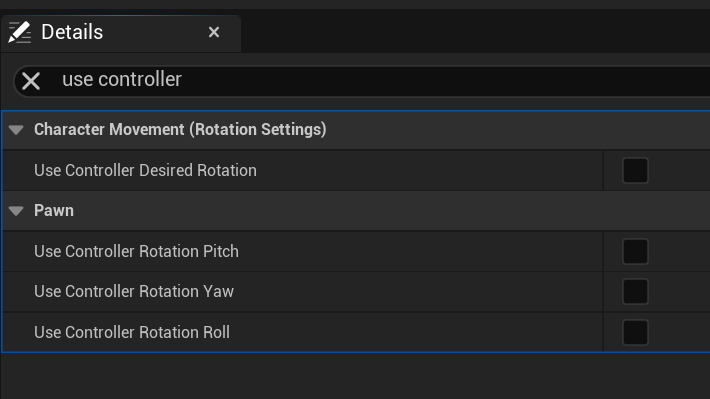Click the 'use controller' search field
This screenshot has width=710, height=399.
click(x=362, y=81)
